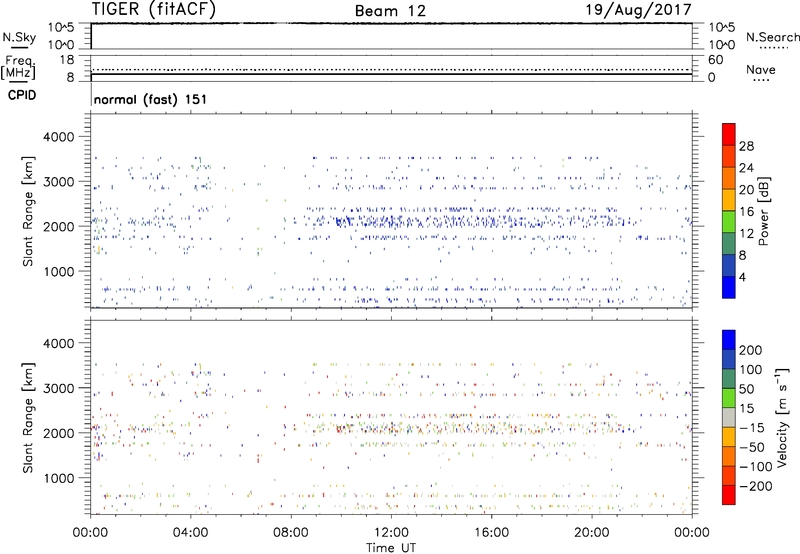This screenshot has width=800, height=554.
Task: Click the normal (fast) 151 text
Action: click(151, 99)
